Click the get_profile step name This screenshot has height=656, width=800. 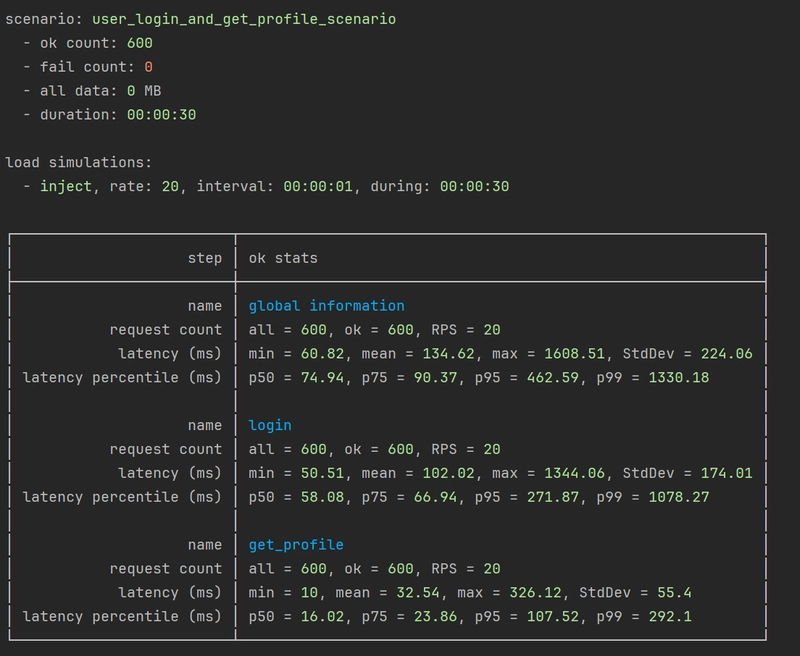point(296,545)
